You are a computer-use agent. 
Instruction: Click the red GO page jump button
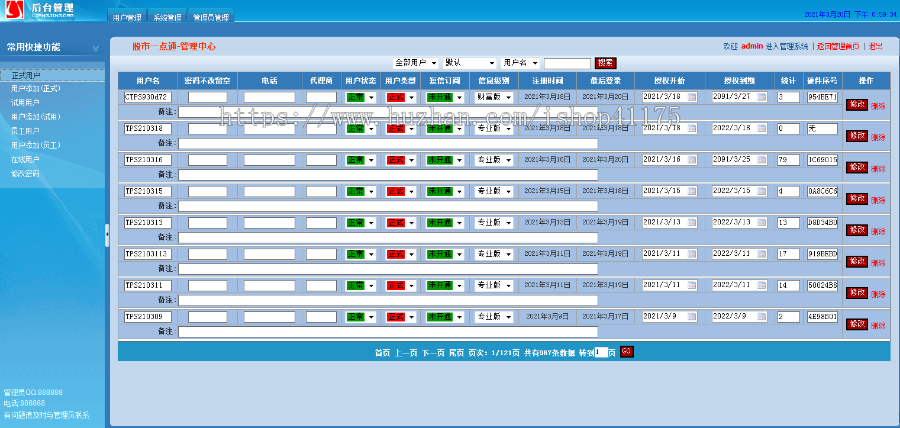click(x=626, y=352)
